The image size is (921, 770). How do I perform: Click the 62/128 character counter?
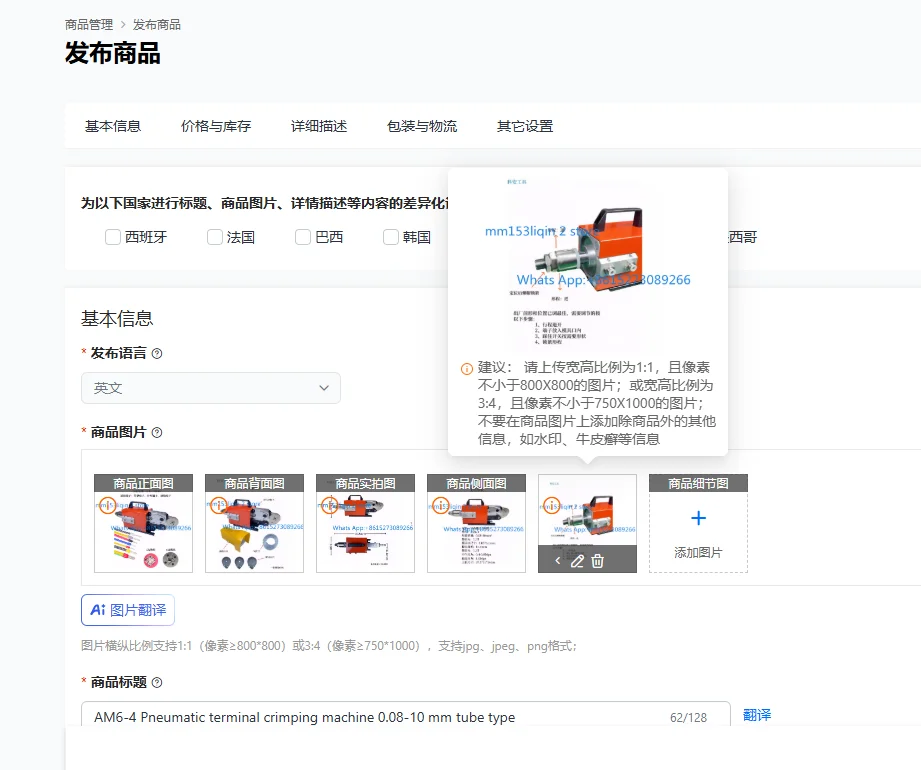[x=688, y=718]
